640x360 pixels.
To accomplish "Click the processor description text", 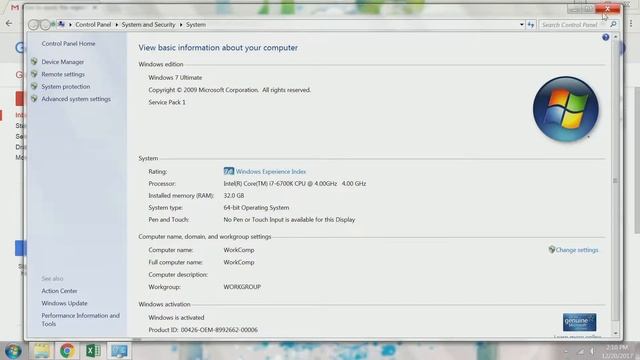I will 294,184.
